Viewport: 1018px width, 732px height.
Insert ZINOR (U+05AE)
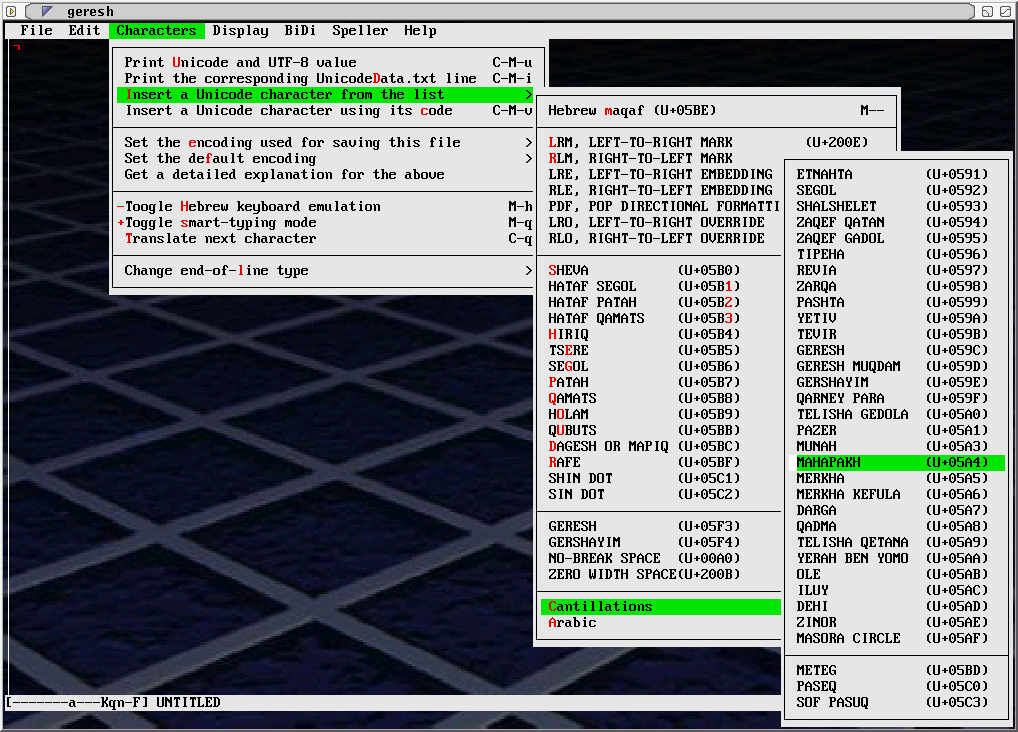coord(896,622)
